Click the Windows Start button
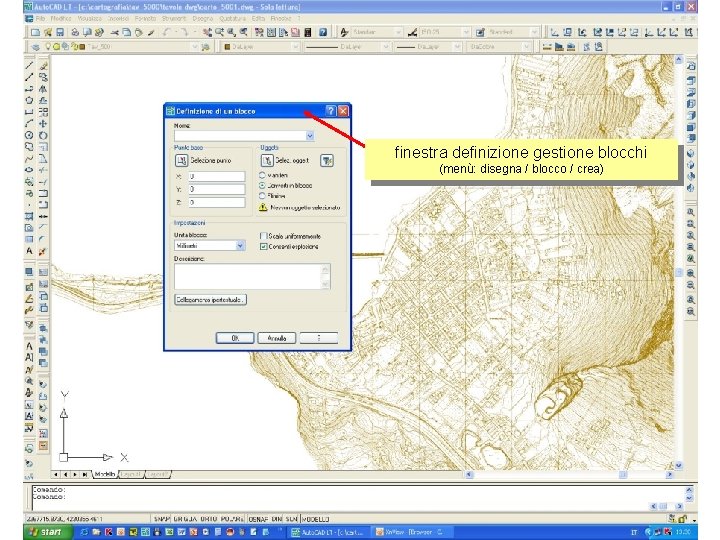This screenshot has width=720, height=540. 48,532
